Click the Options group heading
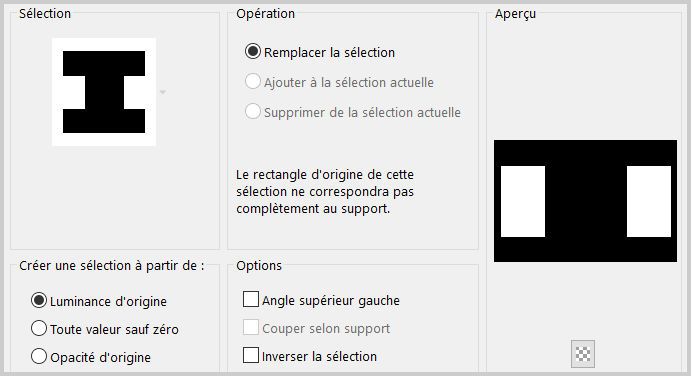The width and height of the screenshot is (691, 376). pos(259,265)
